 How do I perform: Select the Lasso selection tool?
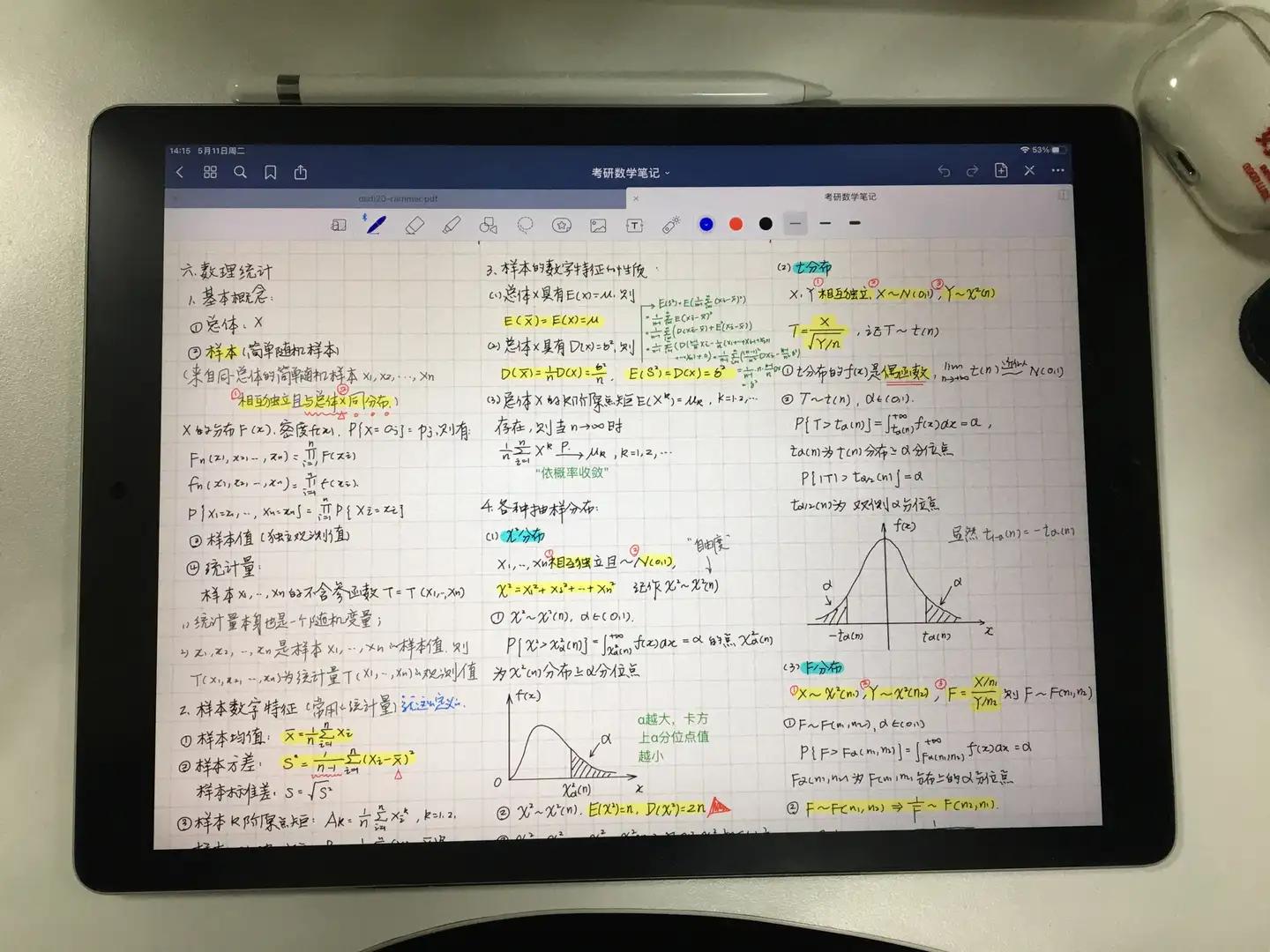[x=525, y=226]
